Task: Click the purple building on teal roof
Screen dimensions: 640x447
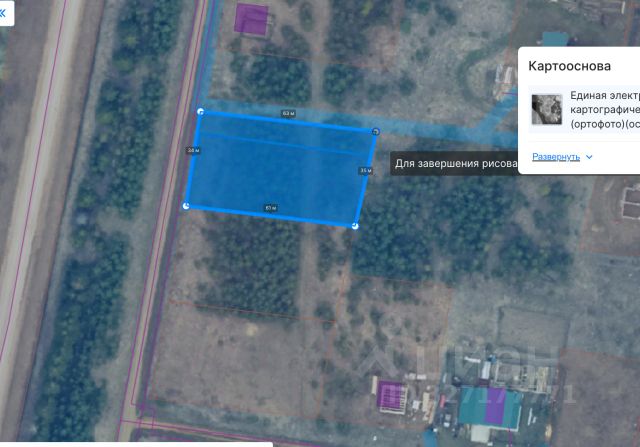Action: (x=495, y=405)
